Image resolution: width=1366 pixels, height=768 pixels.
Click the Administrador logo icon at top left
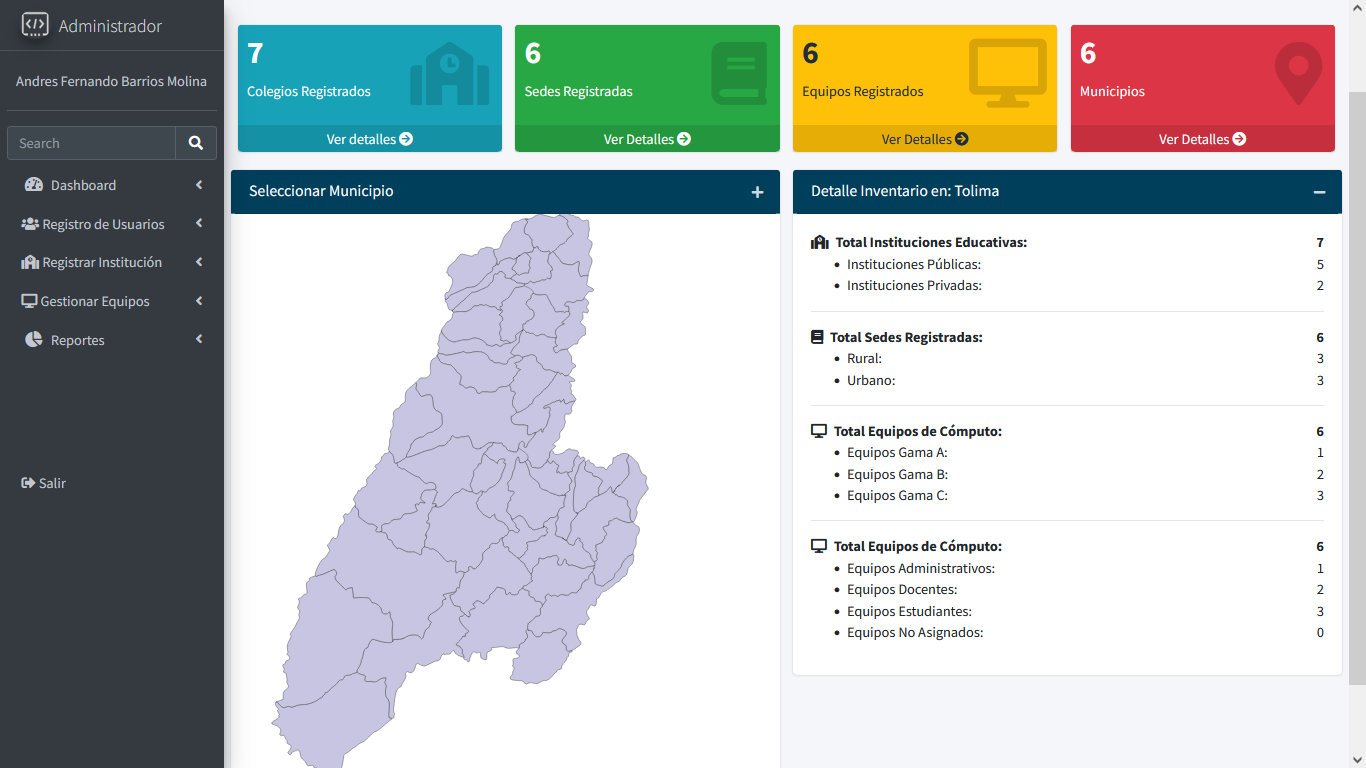[33, 25]
